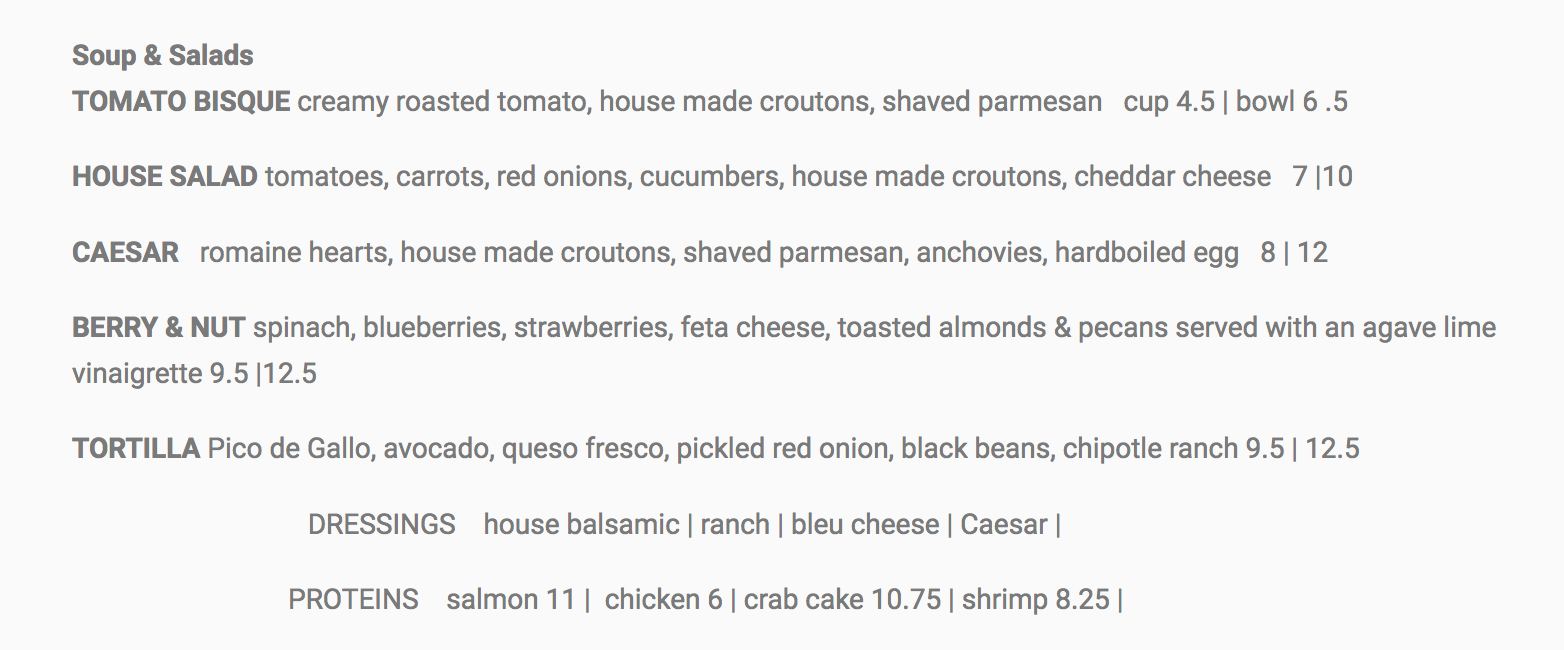Click the bowl 6 .5 price text

[x=1292, y=101]
